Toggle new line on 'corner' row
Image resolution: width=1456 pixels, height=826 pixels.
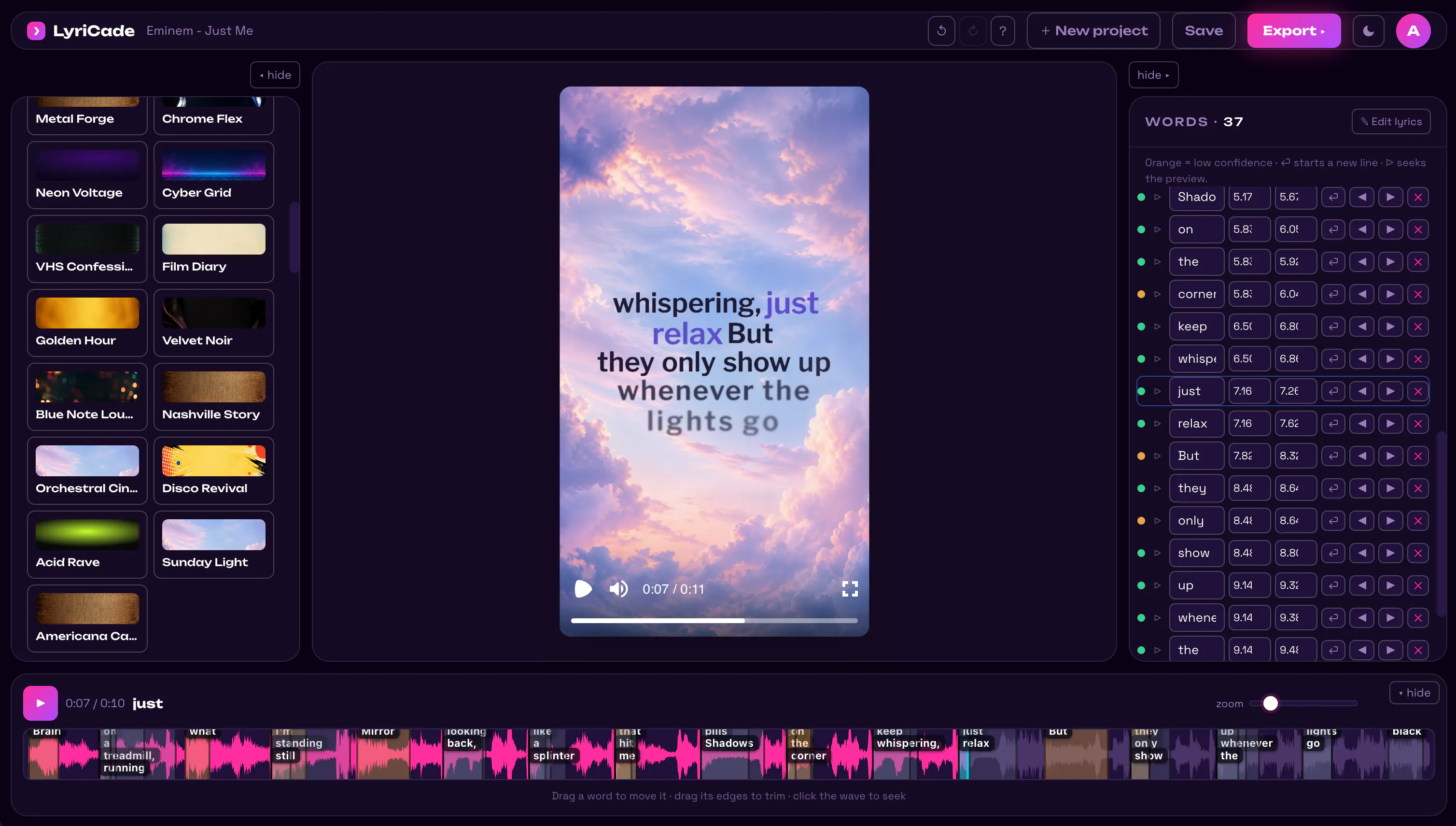point(1333,295)
